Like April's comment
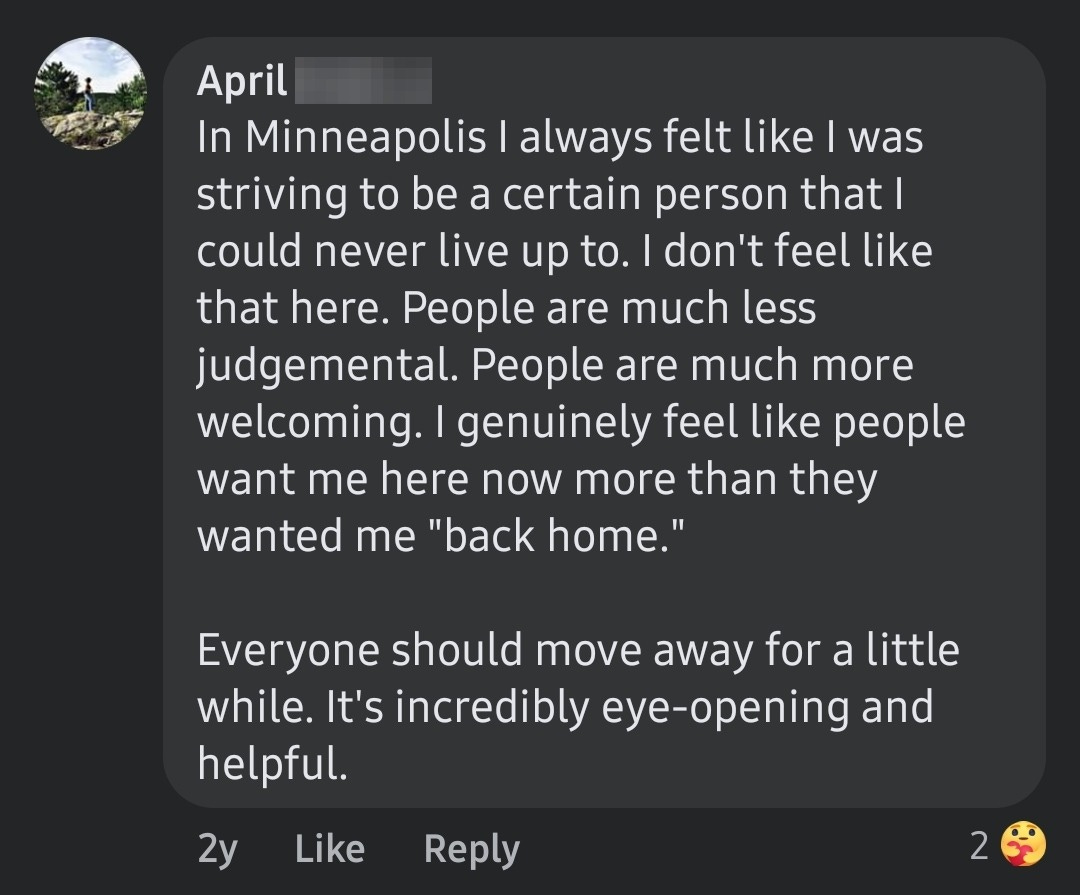Screen dimensions: 1080x895 point(329,848)
